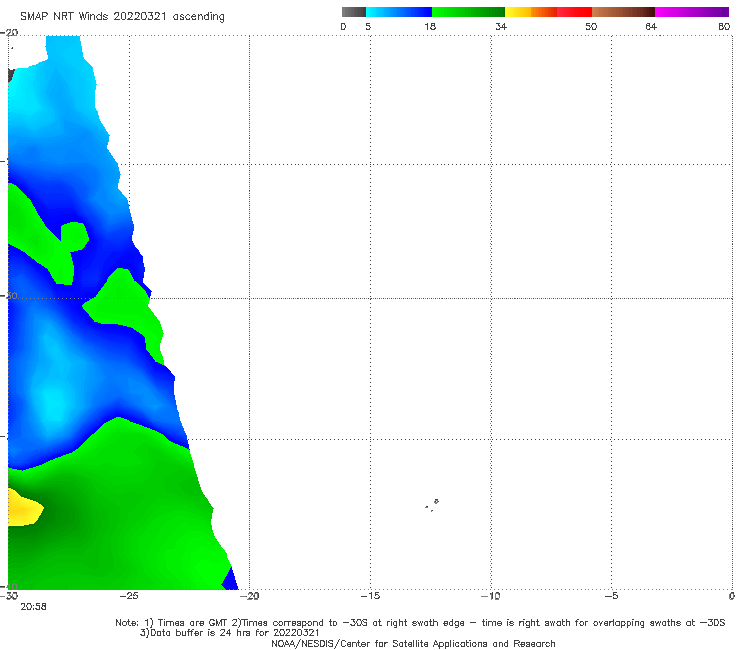Screen dimensions: 740x650
Task: Click the longitude axis label '-5'
Action: (x=611, y=596)
